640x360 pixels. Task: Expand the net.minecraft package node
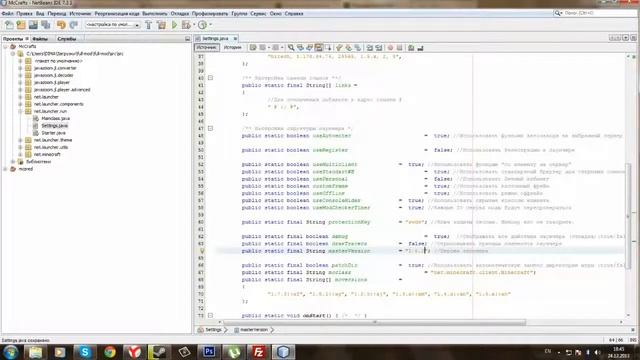pos(20,154)
